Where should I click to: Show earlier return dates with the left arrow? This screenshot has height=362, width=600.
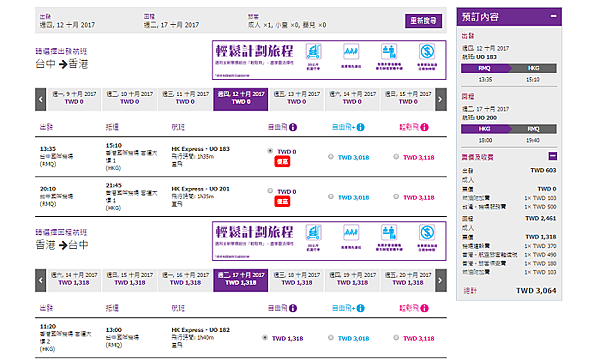pos(41,280)
